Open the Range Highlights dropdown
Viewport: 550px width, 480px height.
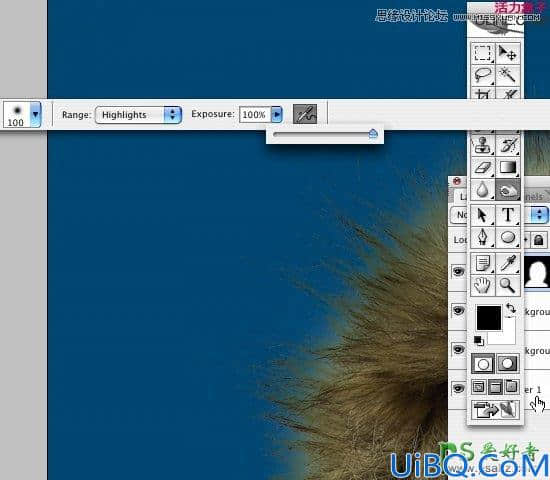point(138,115)
